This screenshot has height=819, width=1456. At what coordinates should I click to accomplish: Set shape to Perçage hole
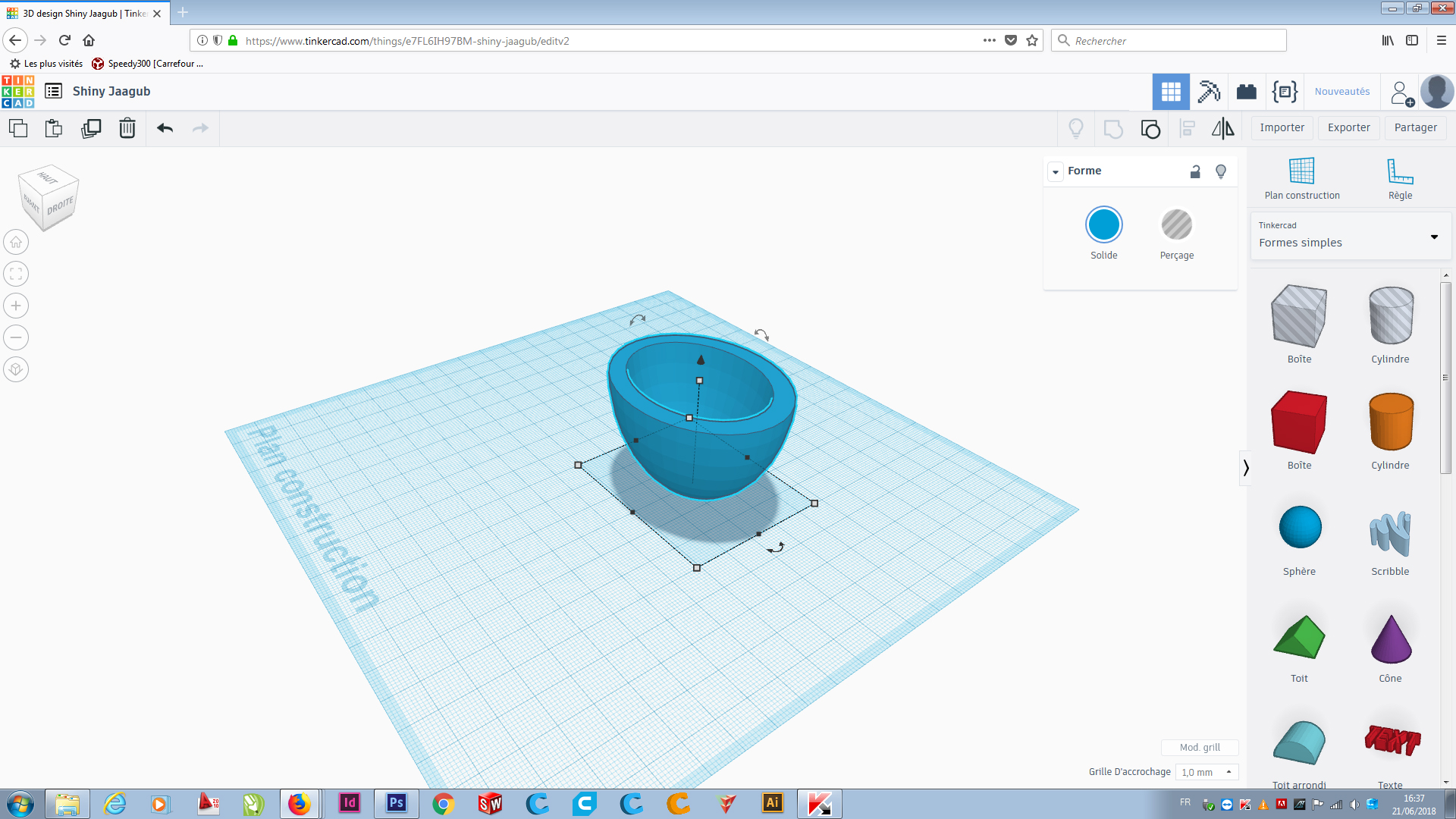pos(1176,225)
